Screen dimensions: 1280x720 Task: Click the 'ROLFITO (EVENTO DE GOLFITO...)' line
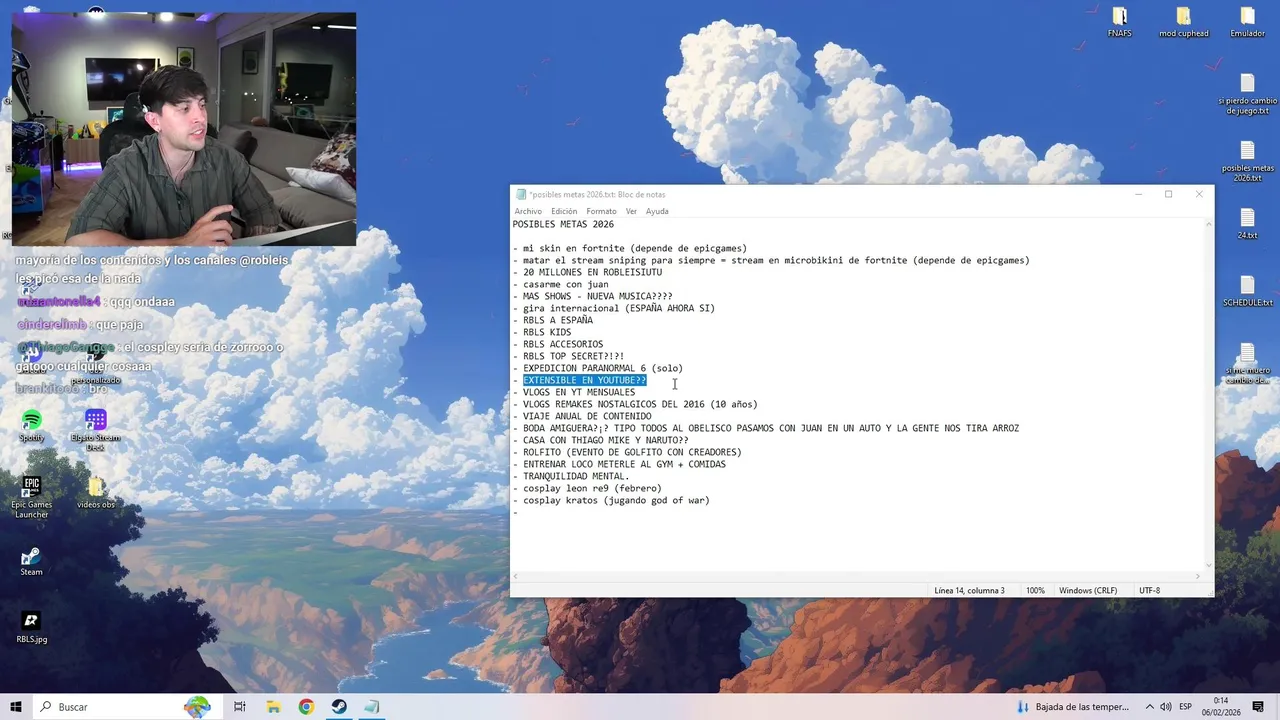click(x=627, y=452)
